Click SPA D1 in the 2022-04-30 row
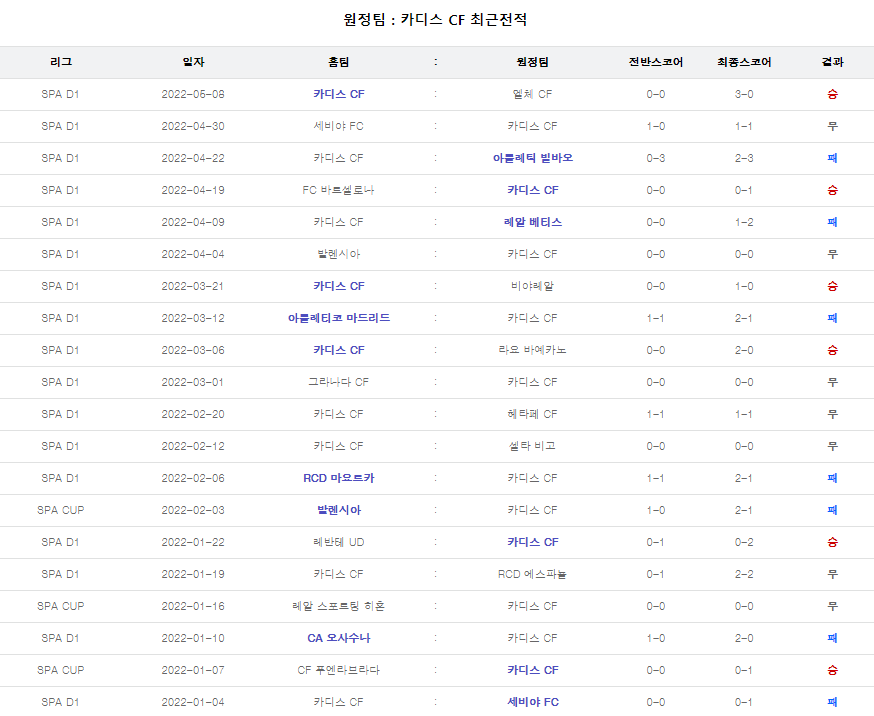The width and height of the screenshot is (874, 716). coord(60,126)
